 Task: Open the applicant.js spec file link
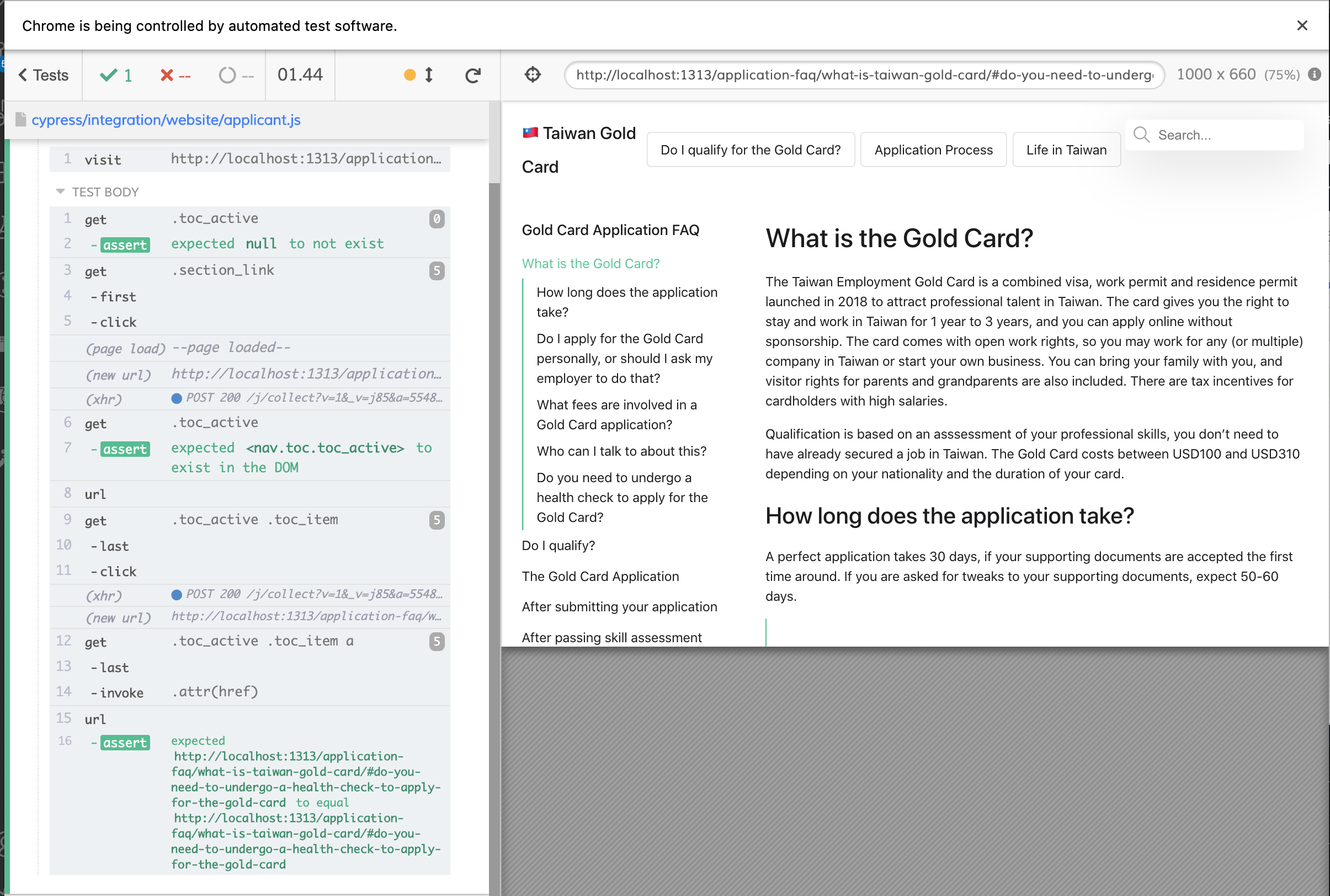point(166,120)
